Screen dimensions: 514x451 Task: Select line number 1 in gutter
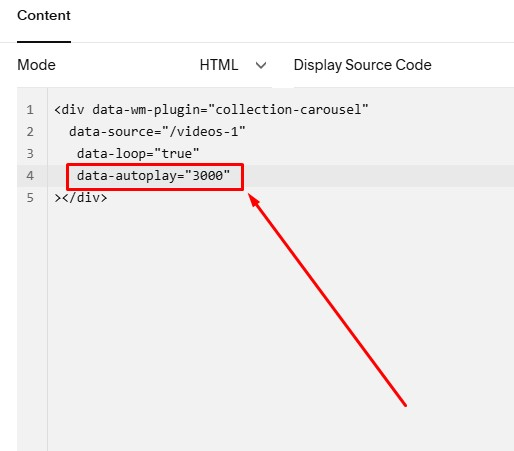coord(30,110)
